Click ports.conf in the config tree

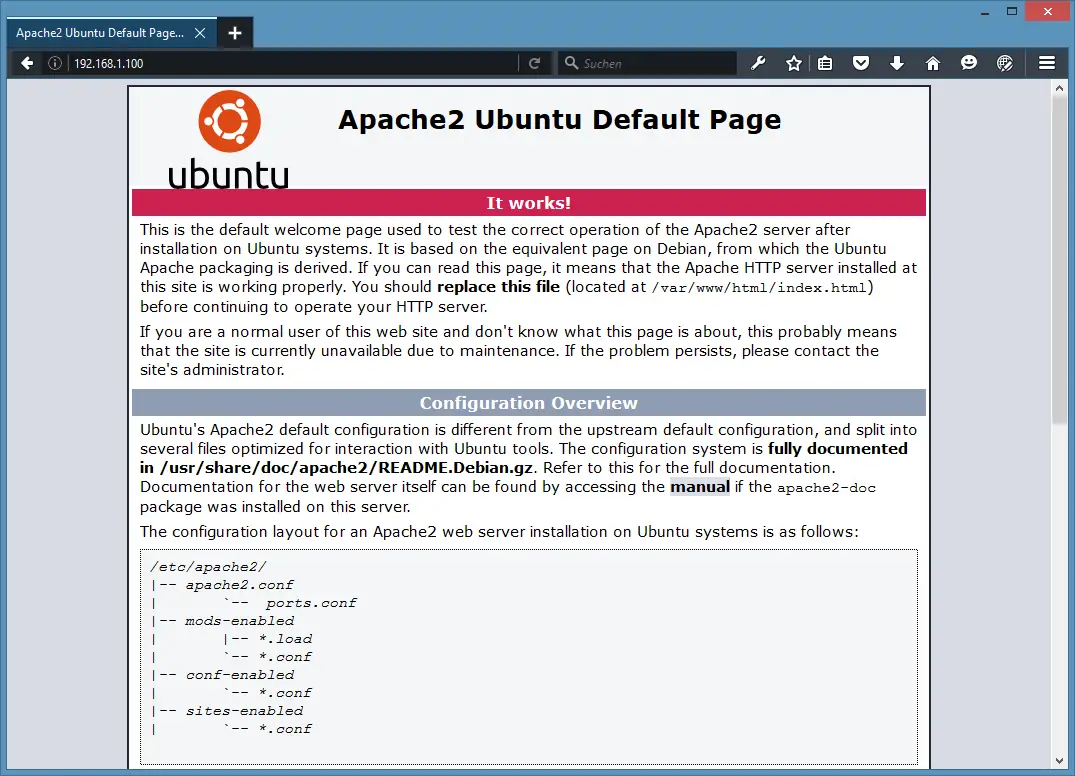(311, 603)
